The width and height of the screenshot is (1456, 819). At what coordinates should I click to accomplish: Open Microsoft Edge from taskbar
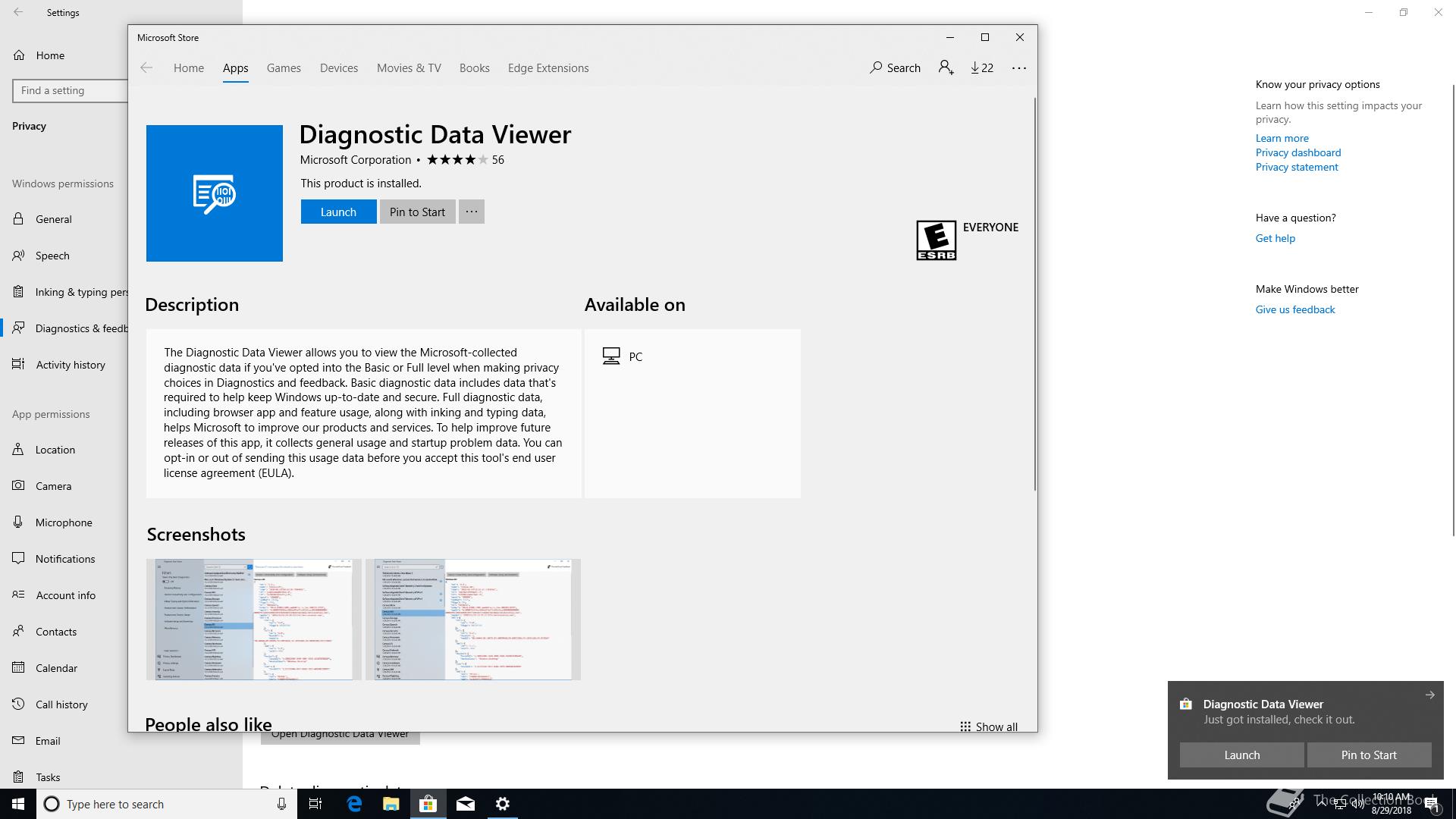354,804
